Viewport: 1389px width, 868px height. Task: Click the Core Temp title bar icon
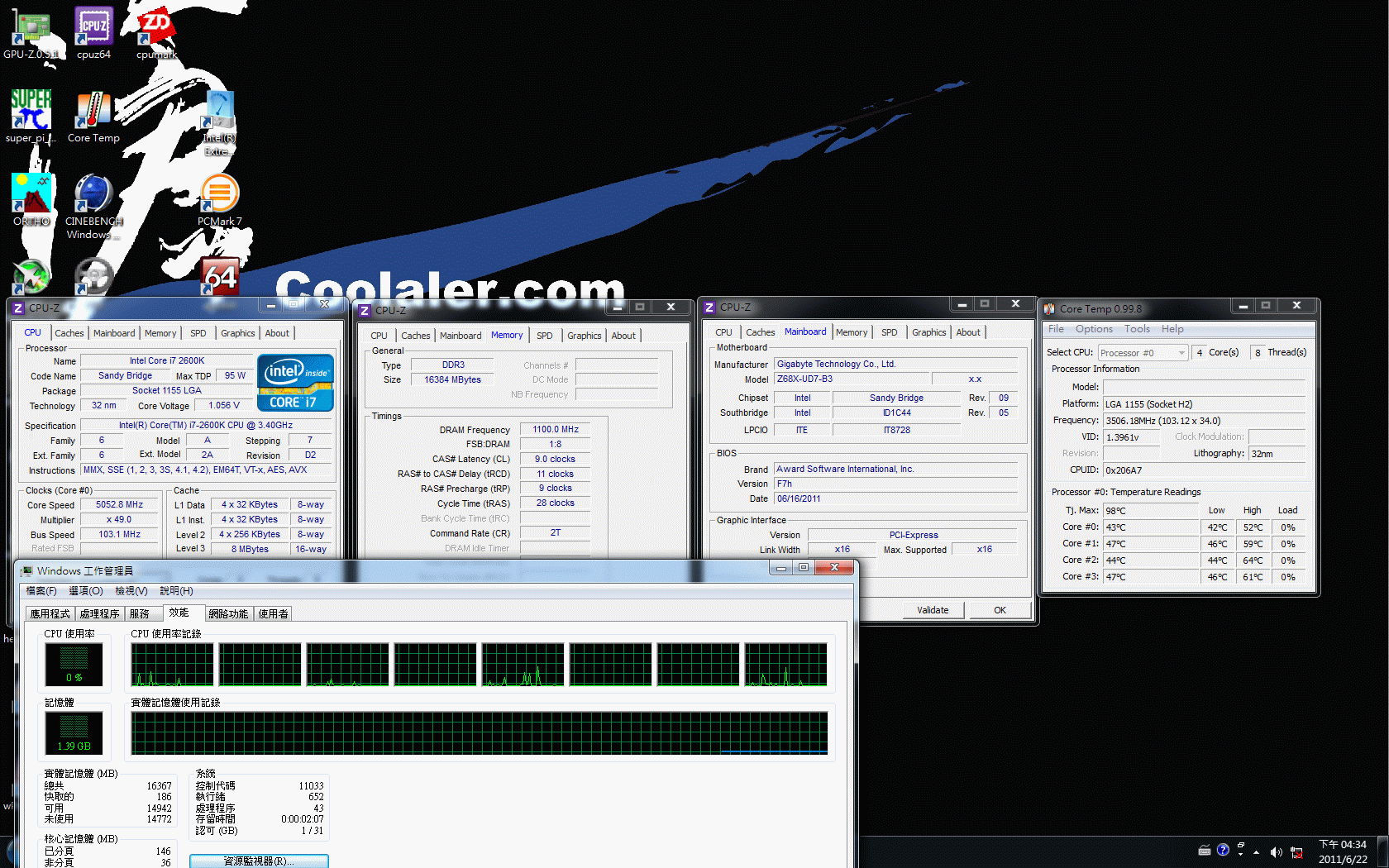pos(1049,308)
